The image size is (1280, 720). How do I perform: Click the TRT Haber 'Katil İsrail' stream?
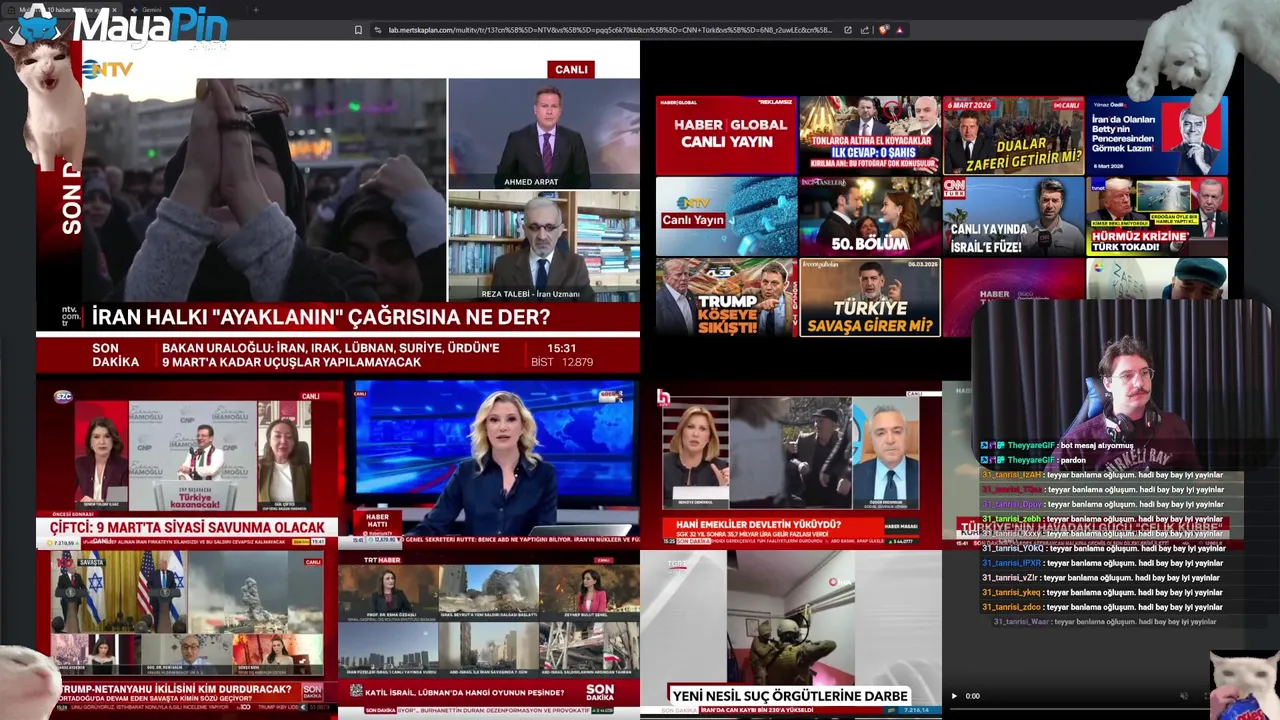pos(489,634)
